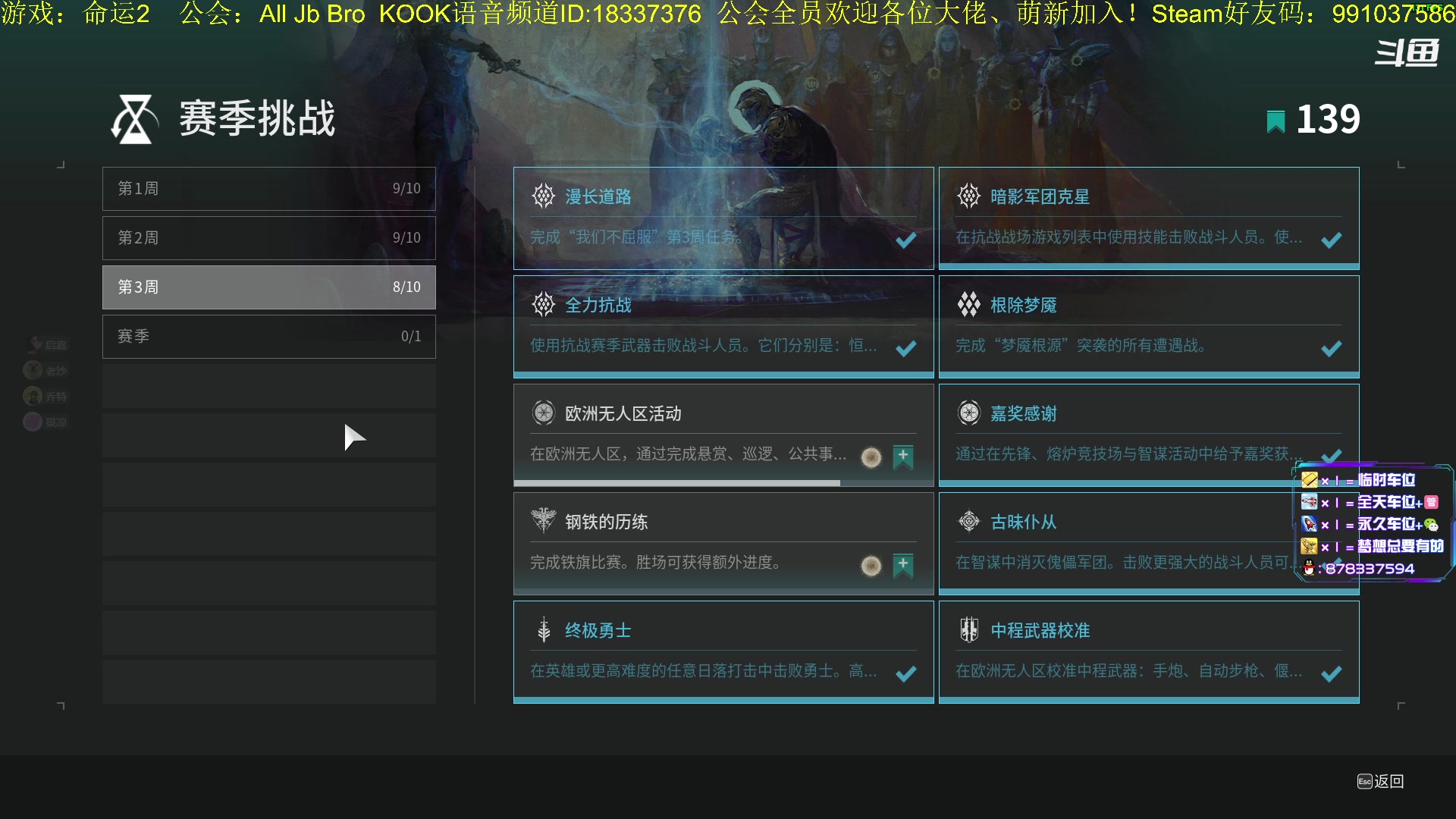Click the 8/10 count on 第3周

[406, 287]
